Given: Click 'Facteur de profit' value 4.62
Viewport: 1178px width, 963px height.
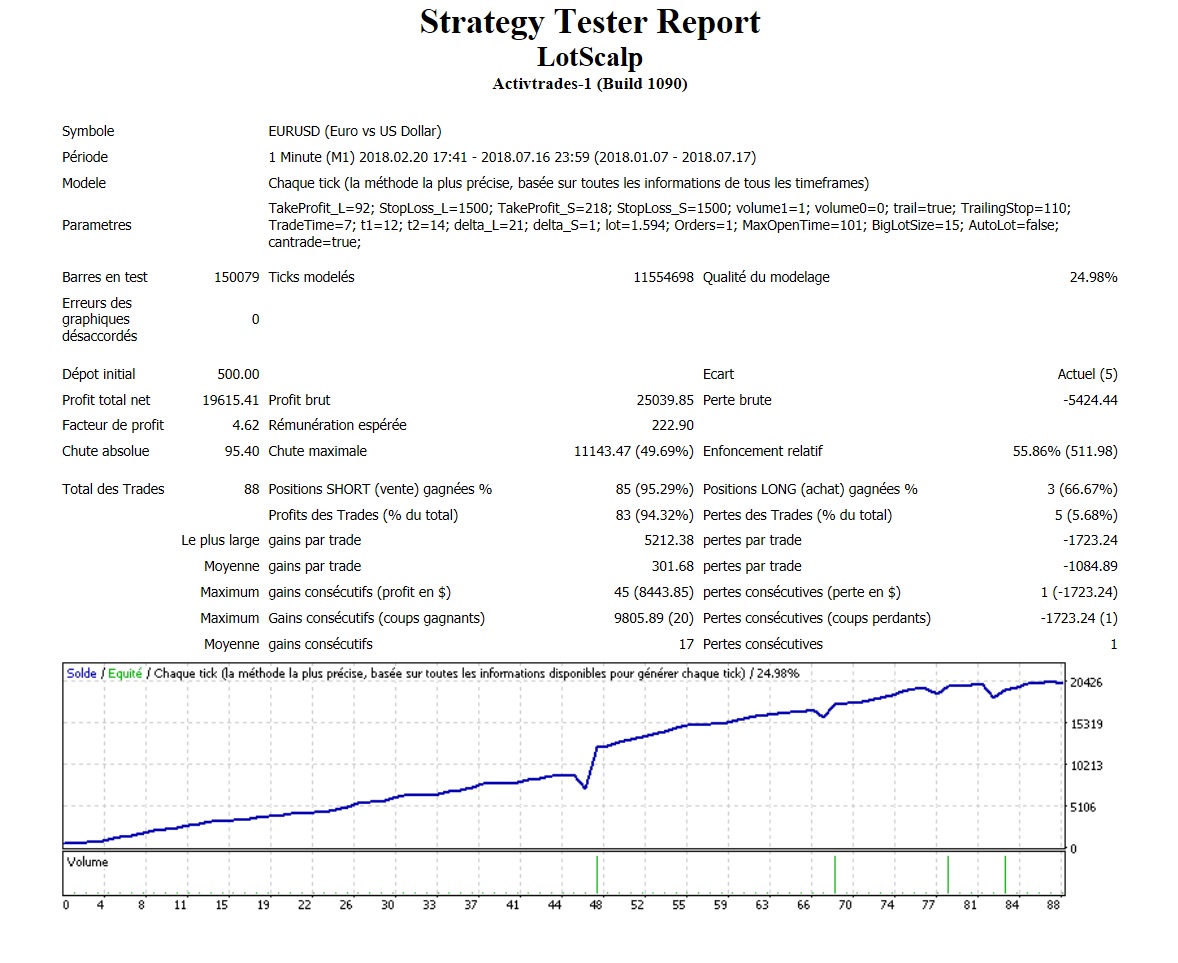Looking at the screenshot, I should tap(246, 425).
